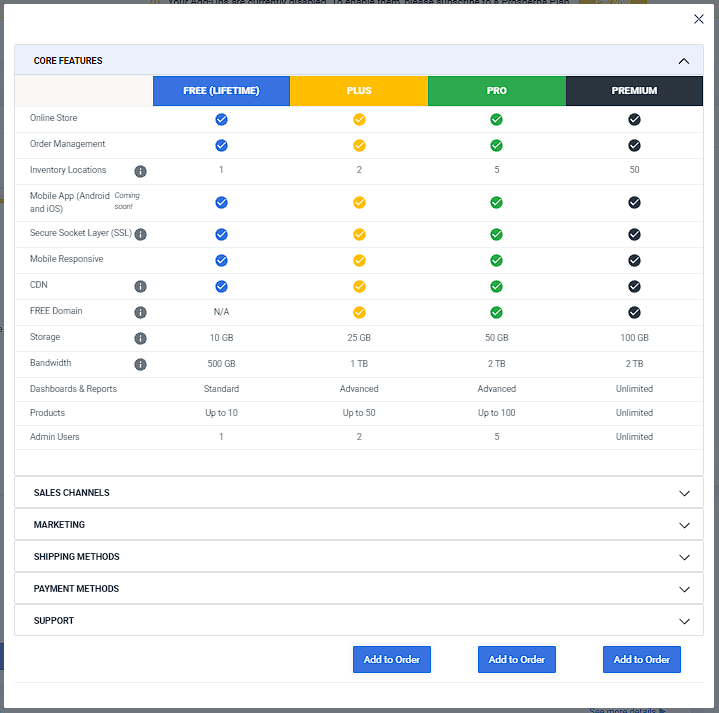Add the Plus plan to order
This screenshot has width=719, height=713.
click(392, 660)
